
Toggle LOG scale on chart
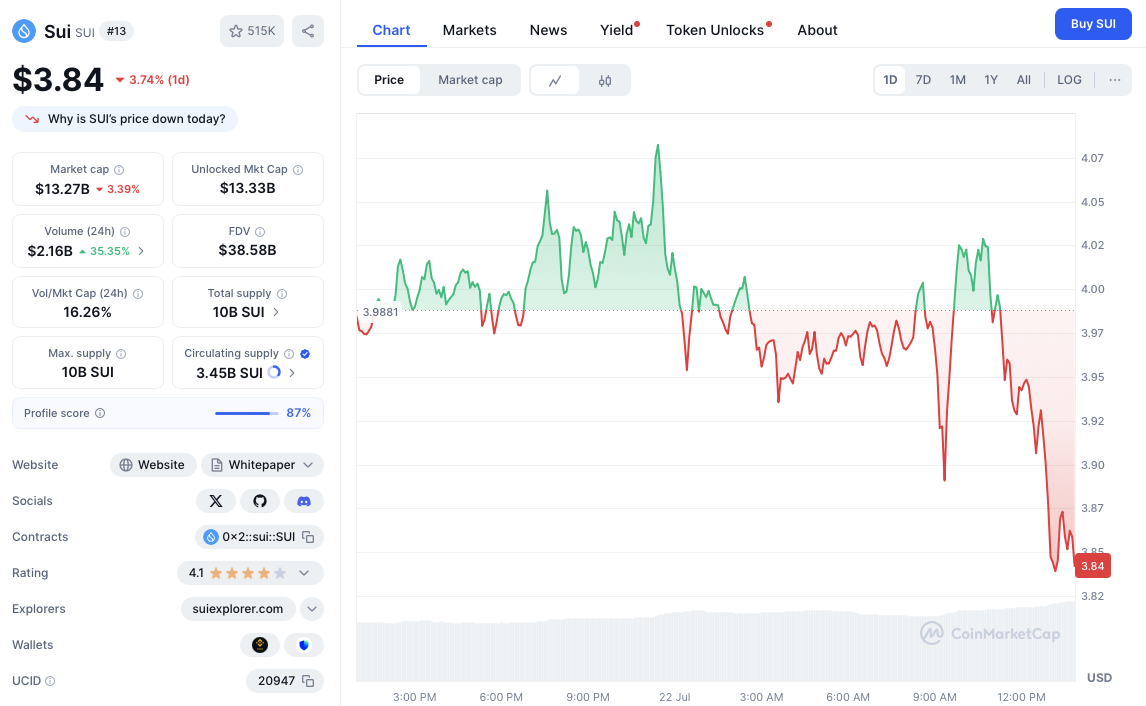pyautogui.click(x=1069, y=80)
